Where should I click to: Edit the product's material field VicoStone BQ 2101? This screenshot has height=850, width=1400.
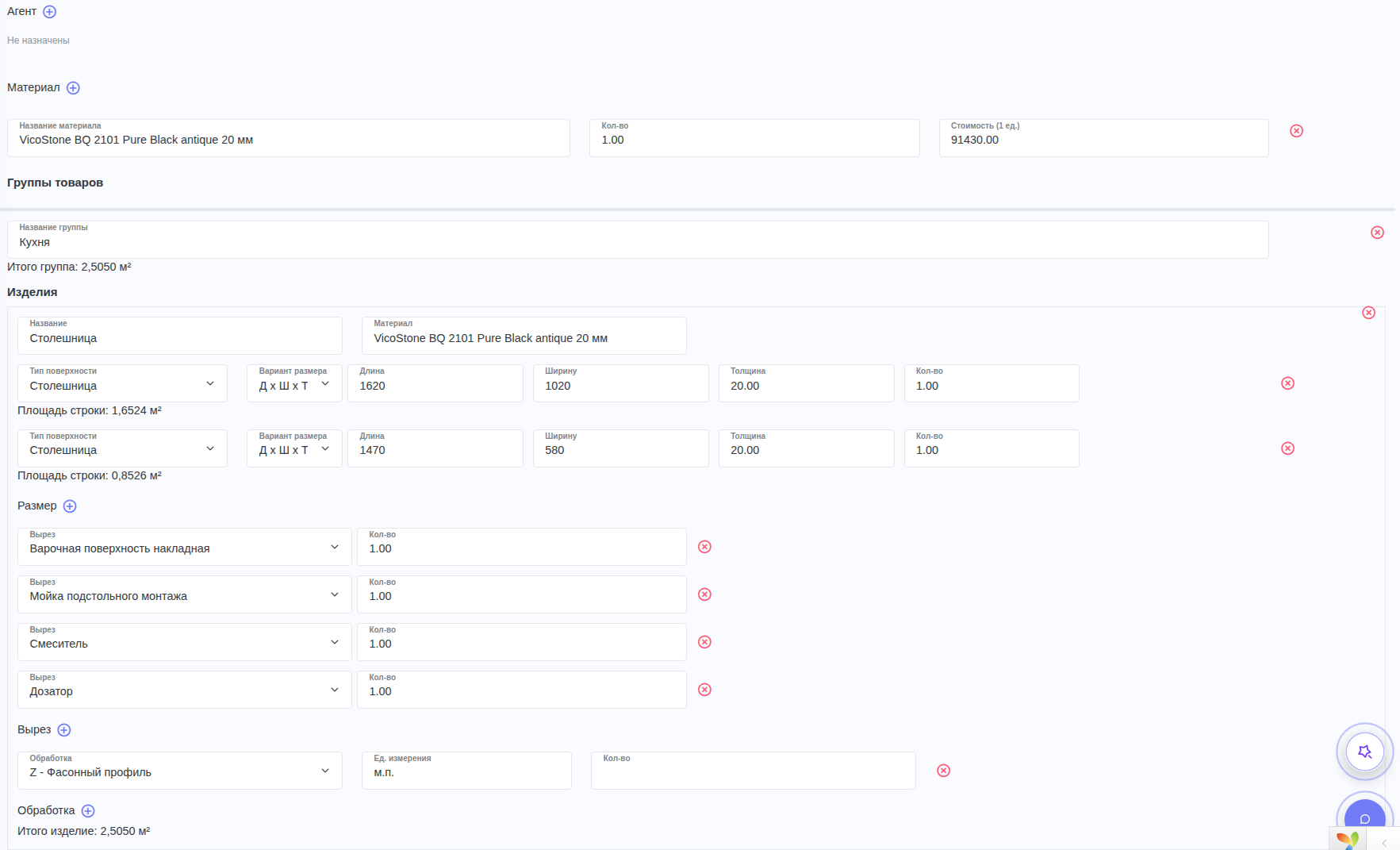[x=524, y=336]
